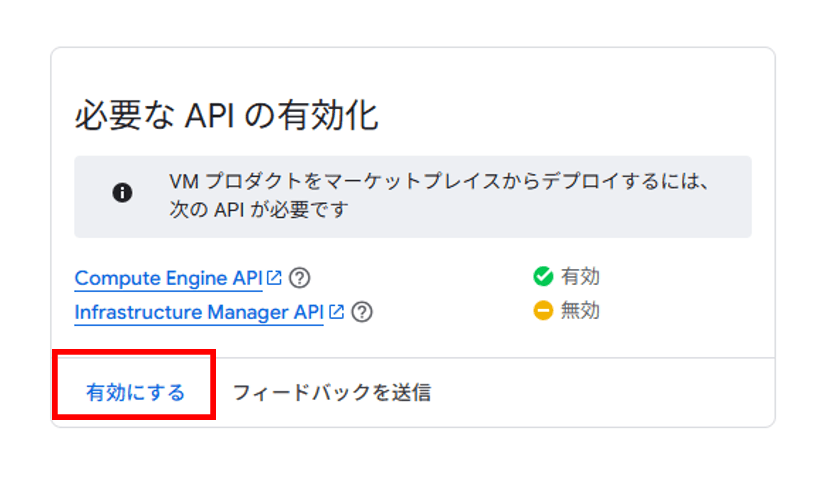Click the info icon in the gray banner
Viewport: 819px width, 484px height.
123,194
